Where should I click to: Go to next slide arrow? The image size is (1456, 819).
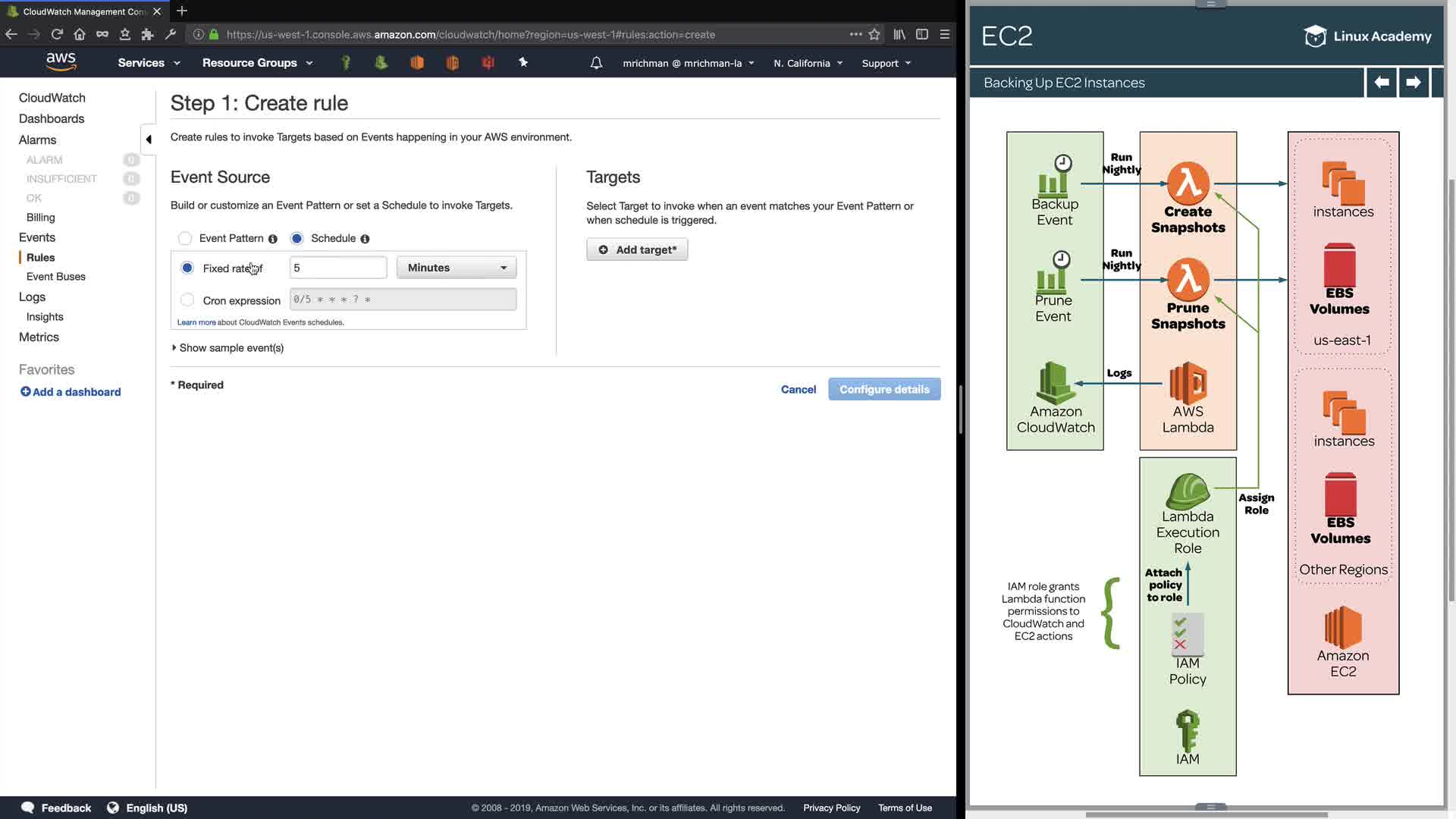[1413, 82]
